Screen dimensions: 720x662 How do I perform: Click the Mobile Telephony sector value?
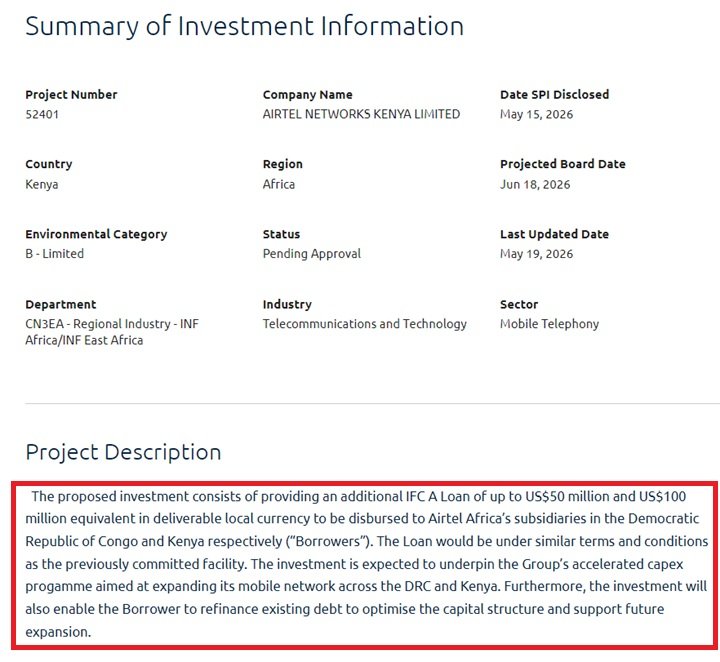click(549, 324)
